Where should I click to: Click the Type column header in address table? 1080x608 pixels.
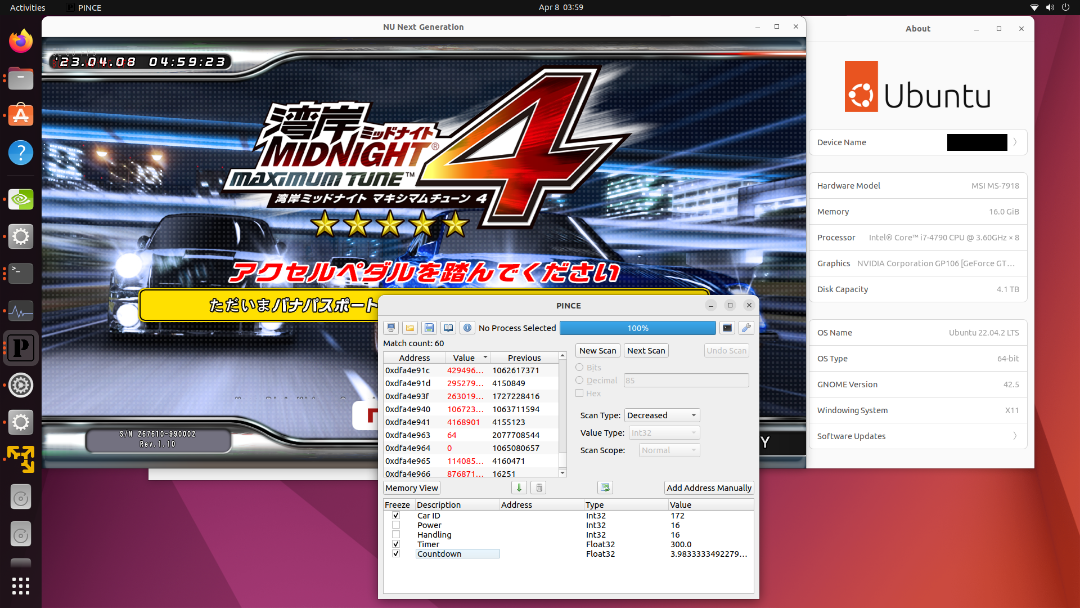pos(625,505)
